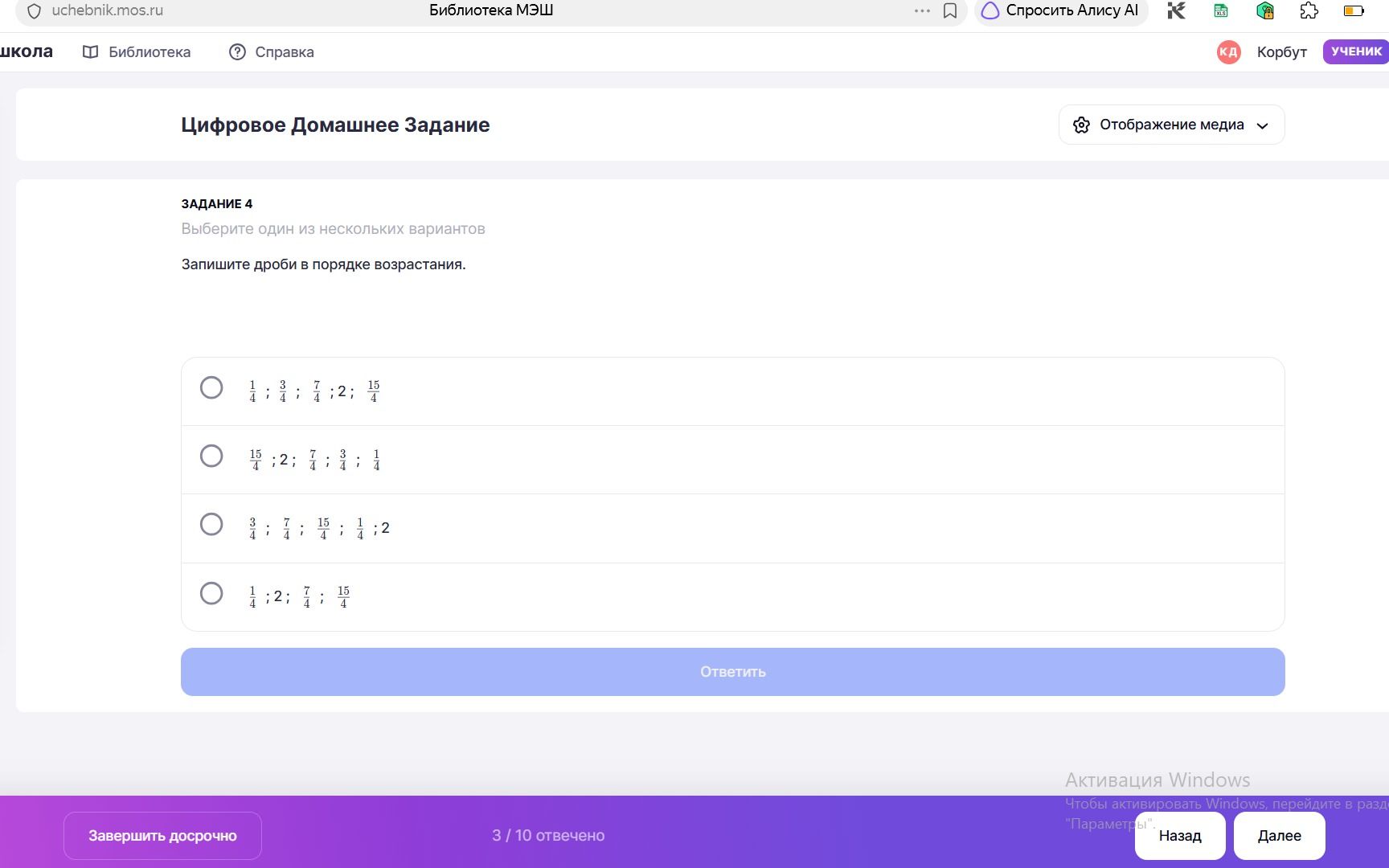Bookmark this page with the bookmark icon

pos(949,11)
